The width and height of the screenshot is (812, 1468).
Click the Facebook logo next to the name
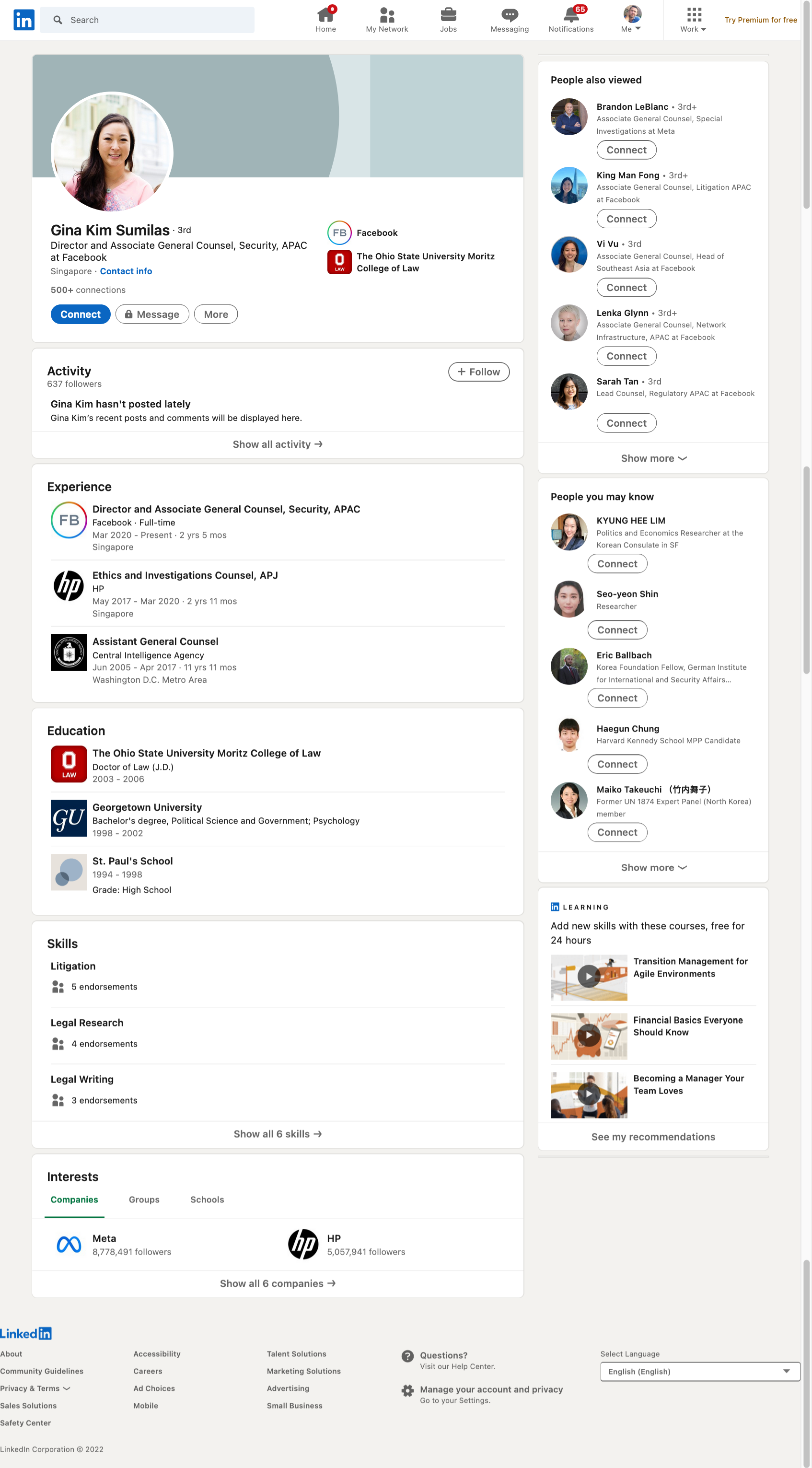[339, 233]
